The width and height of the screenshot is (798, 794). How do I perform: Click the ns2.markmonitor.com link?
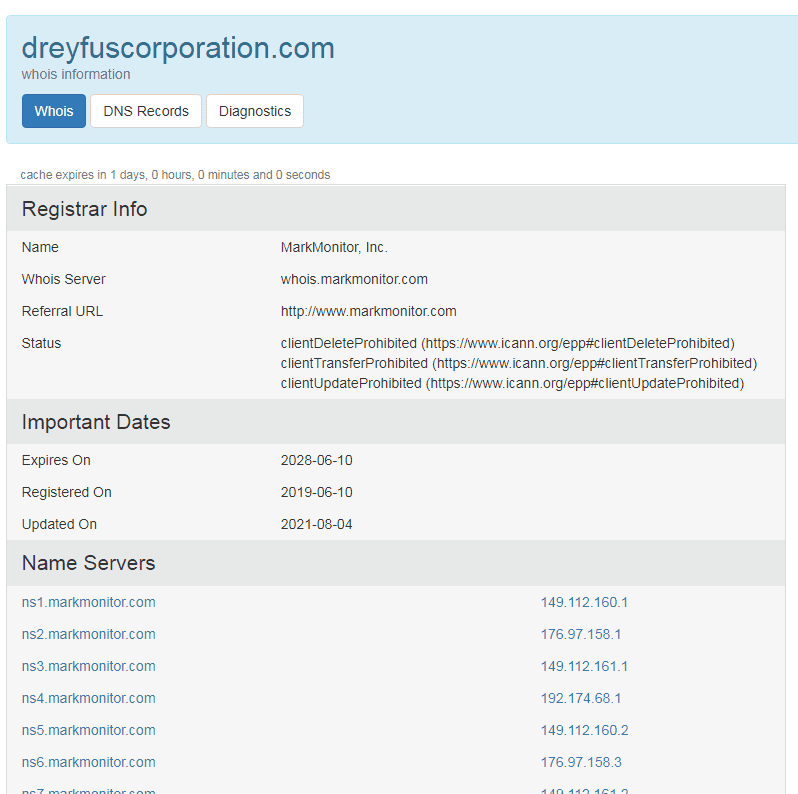point(89,634)
